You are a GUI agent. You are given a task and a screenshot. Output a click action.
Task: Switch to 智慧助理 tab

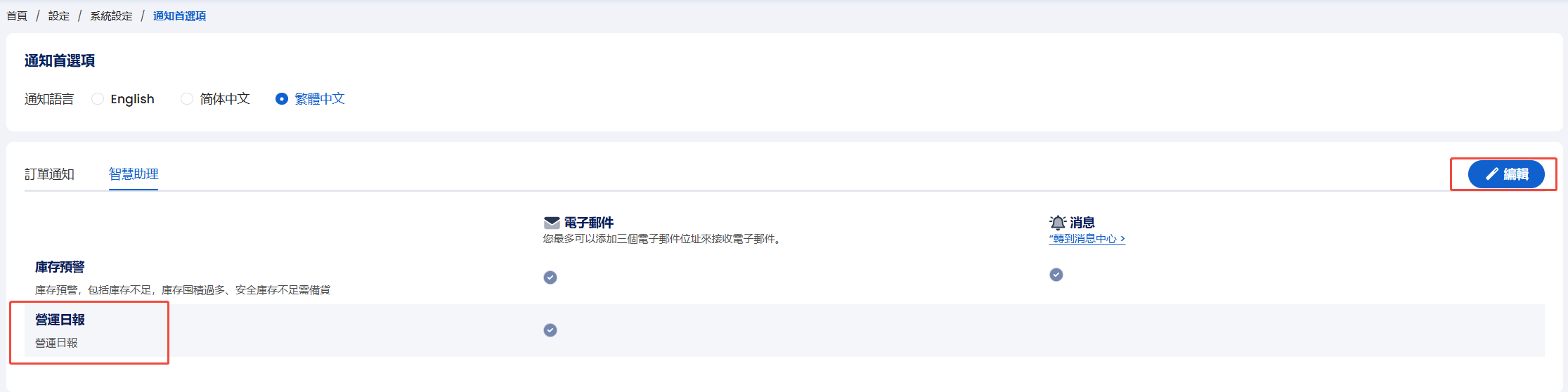134,174
